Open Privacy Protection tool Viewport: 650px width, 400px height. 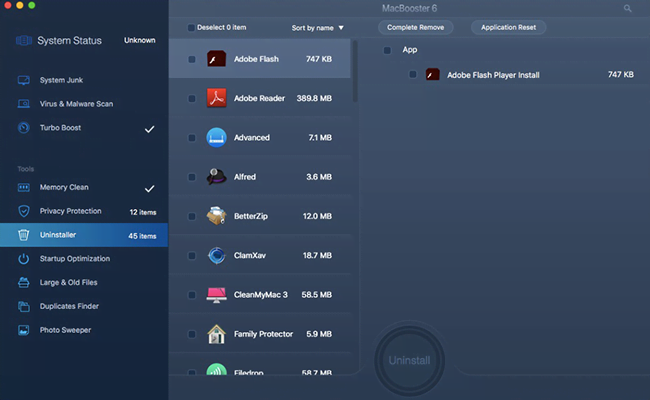coord(84,211)
